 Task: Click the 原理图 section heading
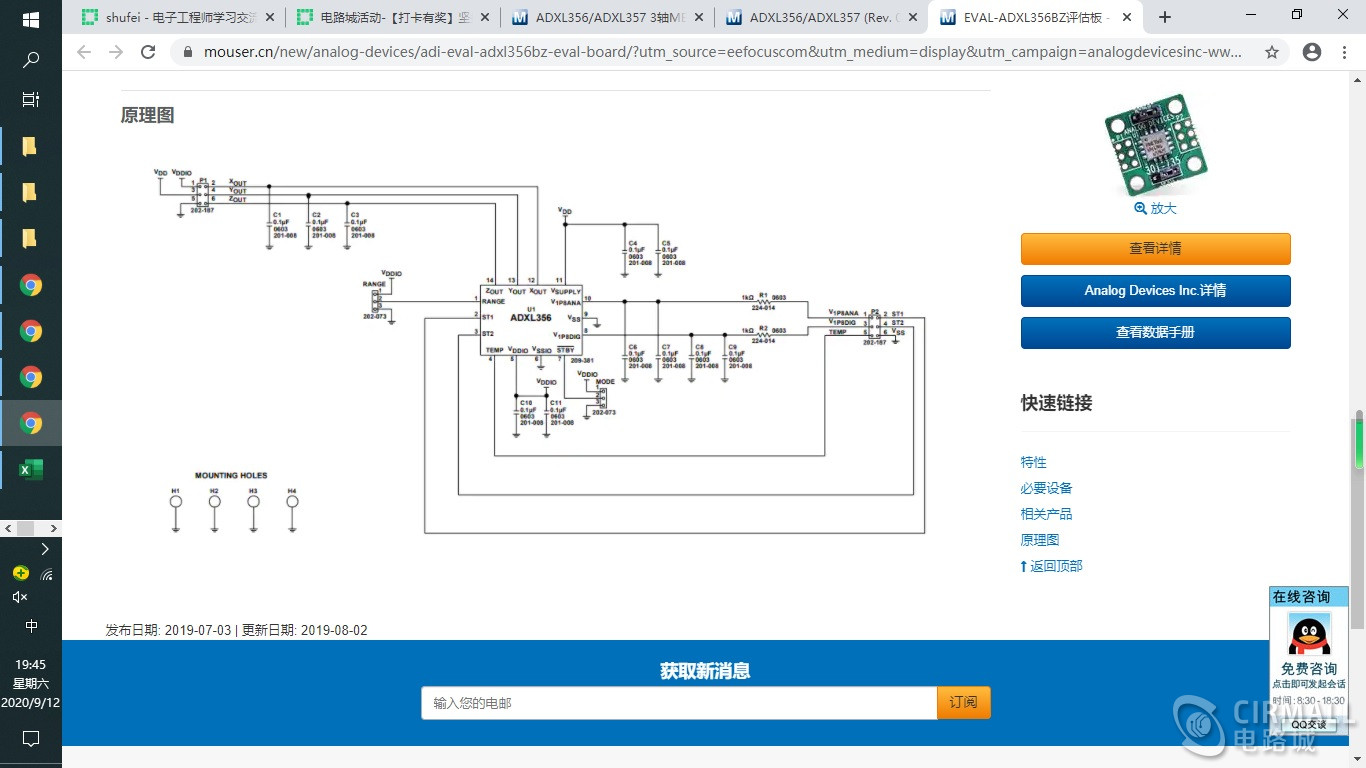point(148,115)
